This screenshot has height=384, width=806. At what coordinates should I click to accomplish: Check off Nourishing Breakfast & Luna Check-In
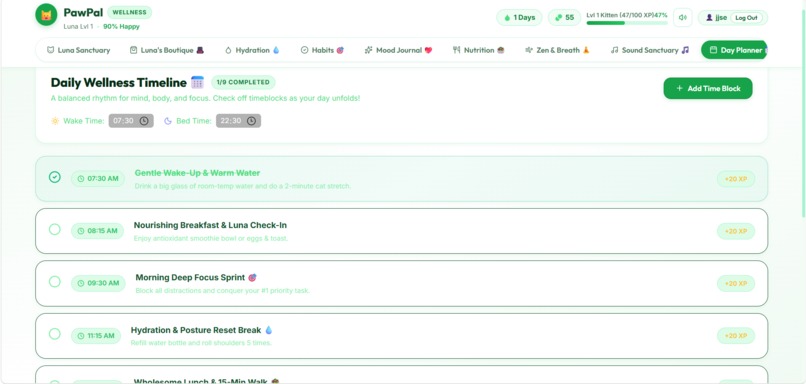54,229
